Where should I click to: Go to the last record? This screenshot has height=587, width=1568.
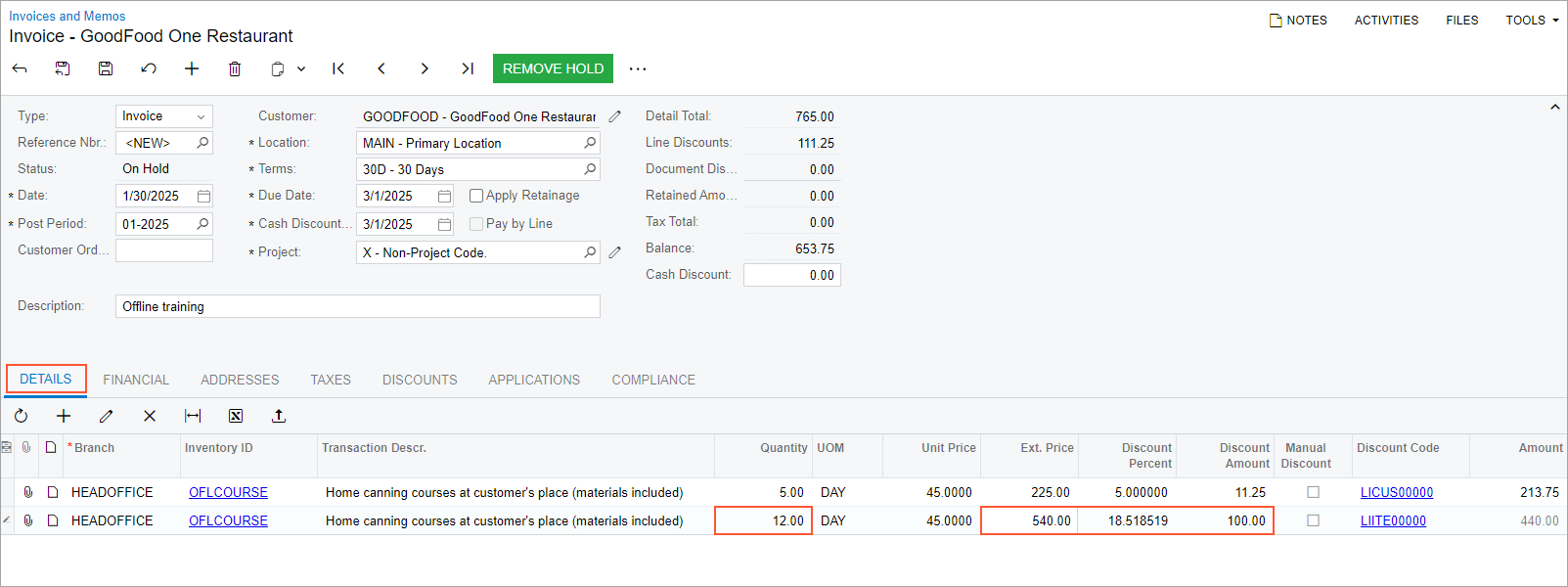[x=468, y=68]
